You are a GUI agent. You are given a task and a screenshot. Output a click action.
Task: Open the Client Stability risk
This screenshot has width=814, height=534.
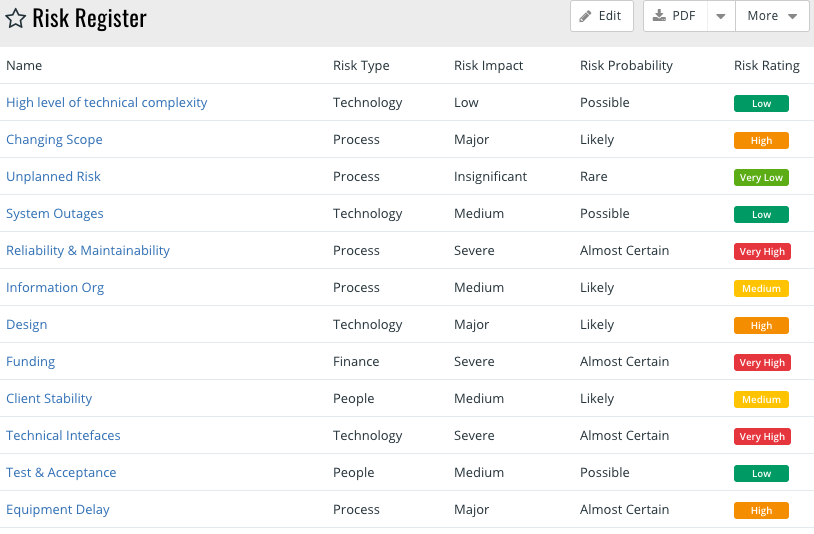(x=49, y=399)
